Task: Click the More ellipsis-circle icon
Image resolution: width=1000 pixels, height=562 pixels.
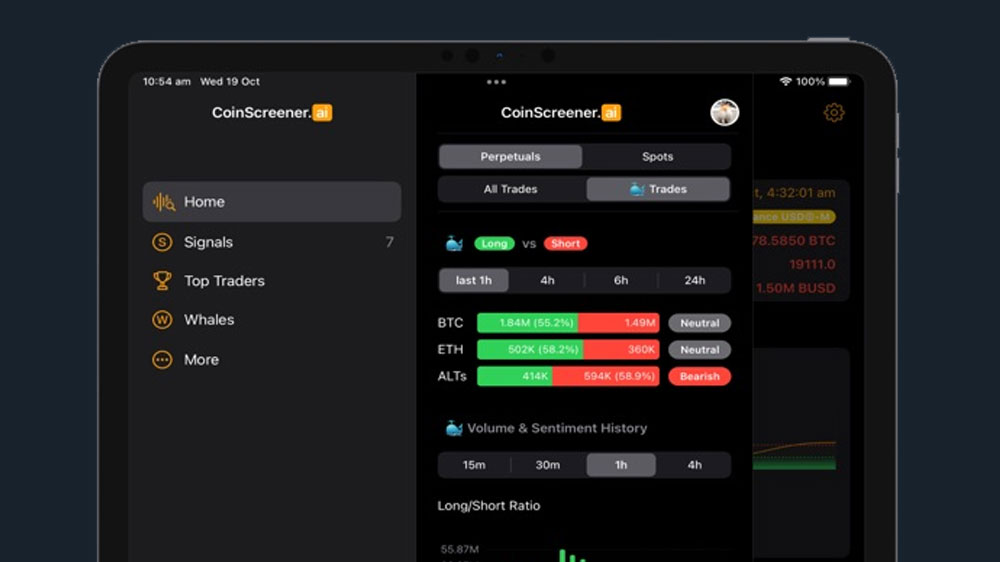Action: click(x=162, y=360)
